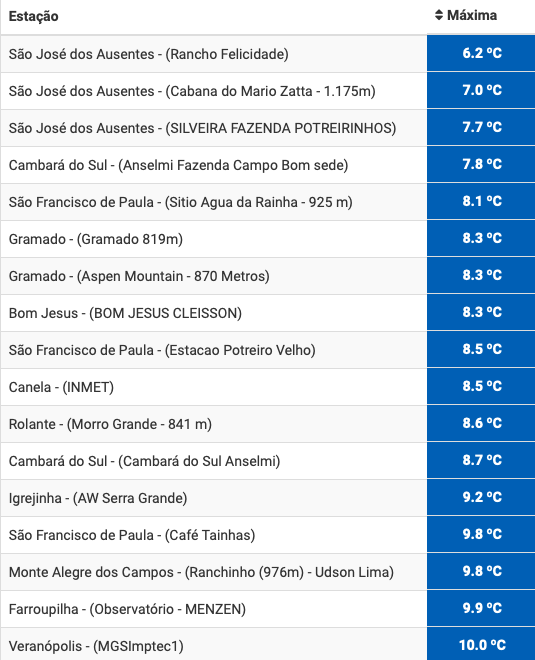Select the BOM JESUS CLEISSON row

tap(268, 313)
